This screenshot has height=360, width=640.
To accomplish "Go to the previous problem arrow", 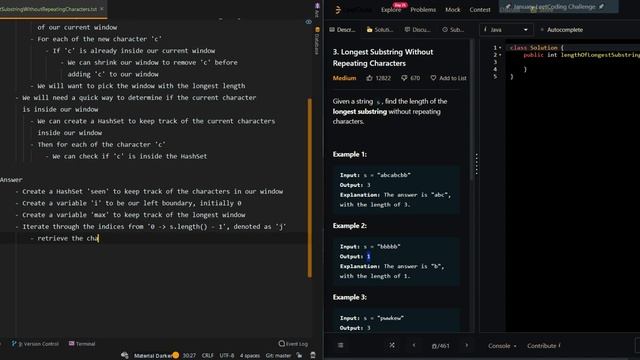I will 413,345.
